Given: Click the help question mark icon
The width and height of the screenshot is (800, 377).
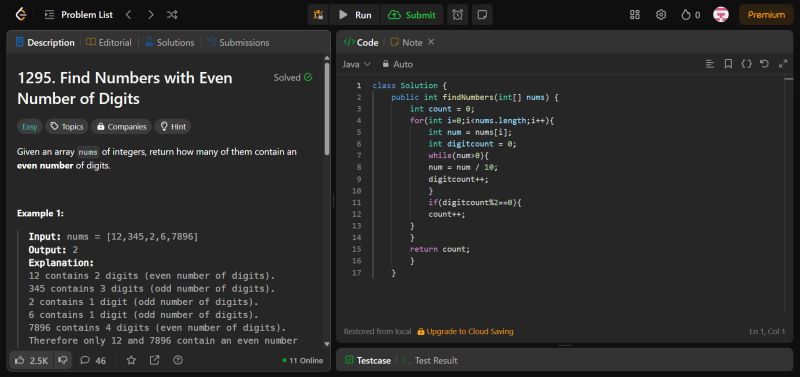Looking at the screenshot, I should (x=178, y=360).
